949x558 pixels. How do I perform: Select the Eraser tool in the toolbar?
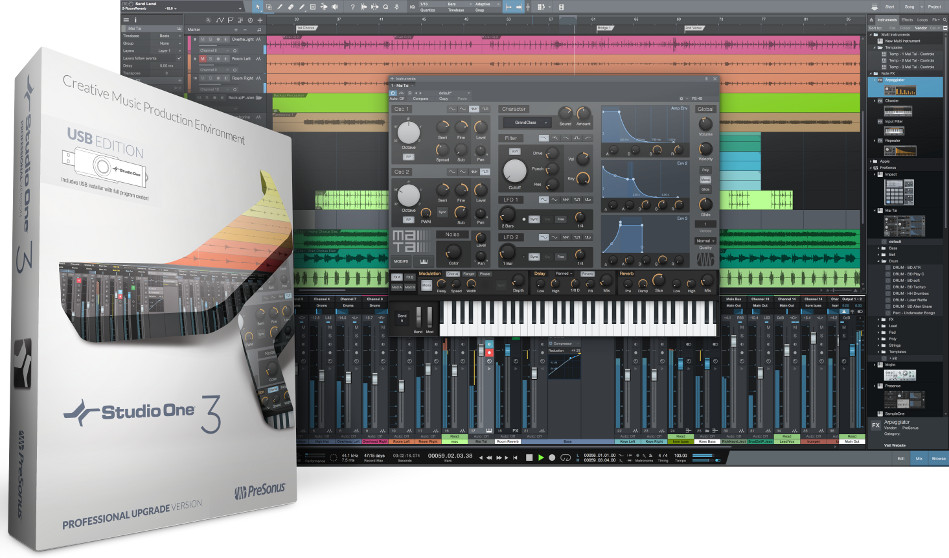tap(291, 7)
